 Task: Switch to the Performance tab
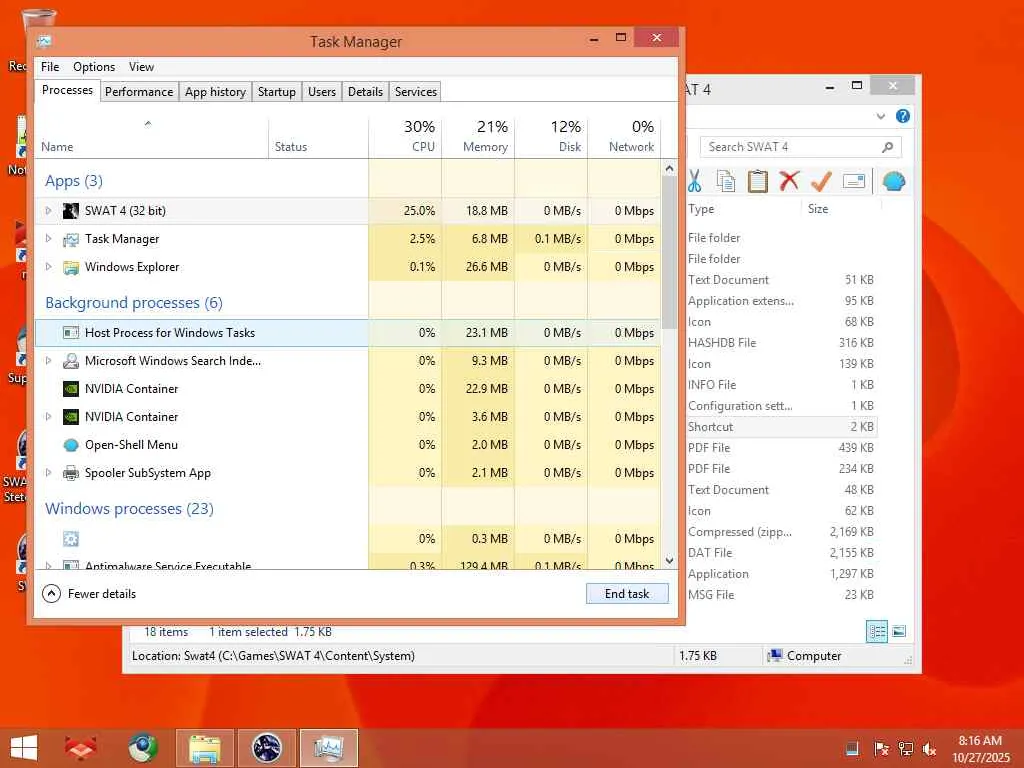[x=139, y=91]
